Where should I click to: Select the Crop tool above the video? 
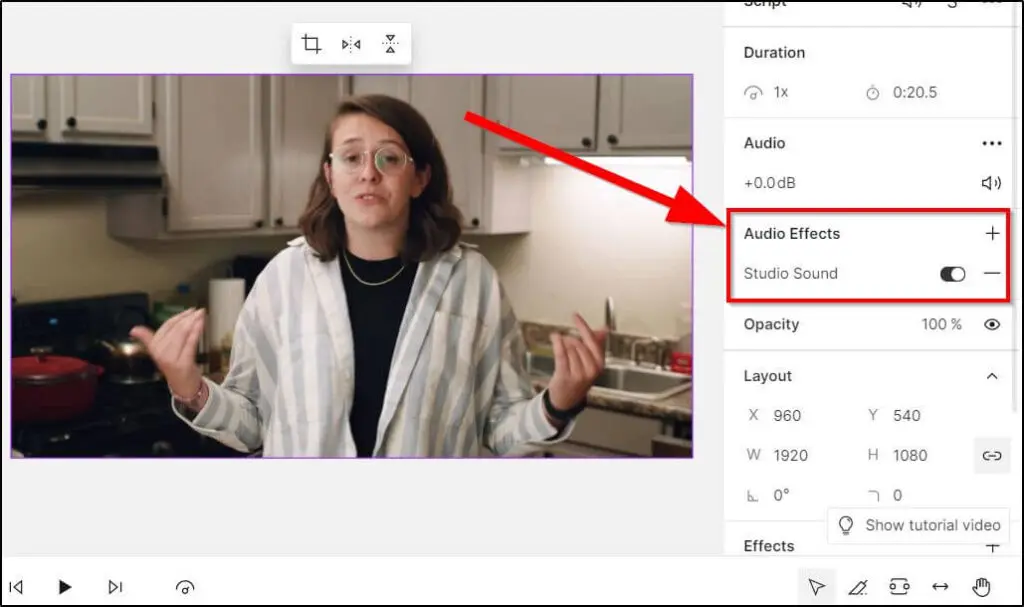311,43
